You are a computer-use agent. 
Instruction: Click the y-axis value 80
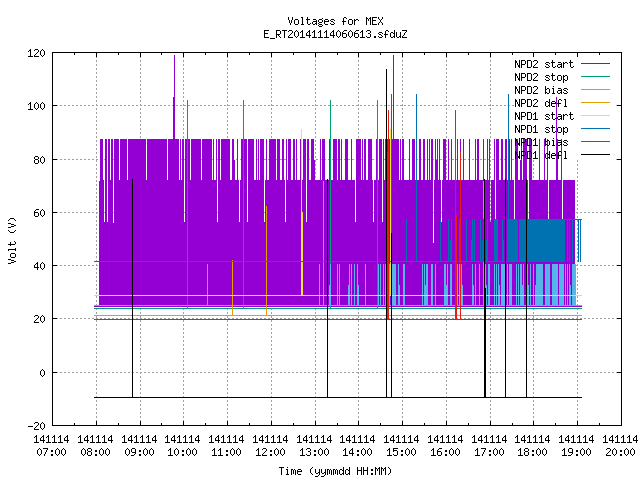(x=39, y=160)
